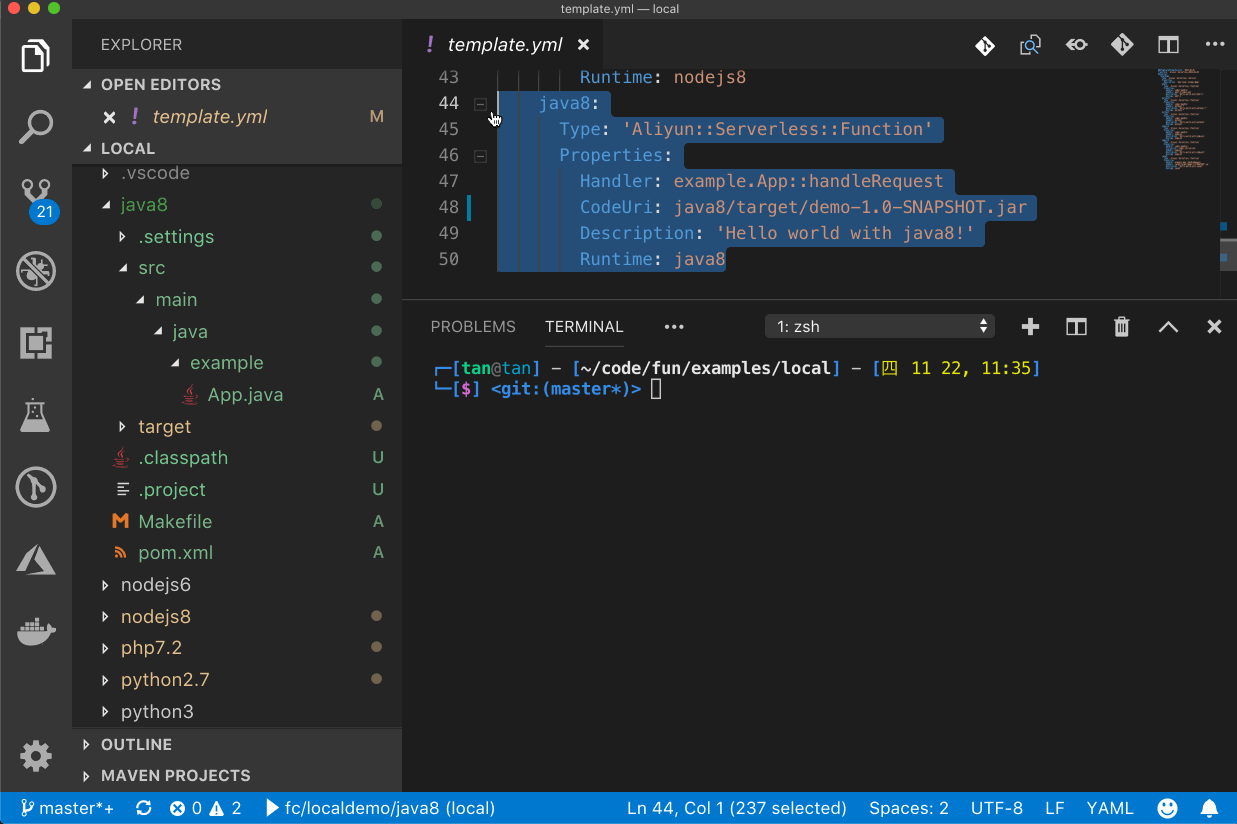Viewport: 1237px width, 824px height.
Task: Expand the OUTLINE section
Action: [x=136, y=745]
